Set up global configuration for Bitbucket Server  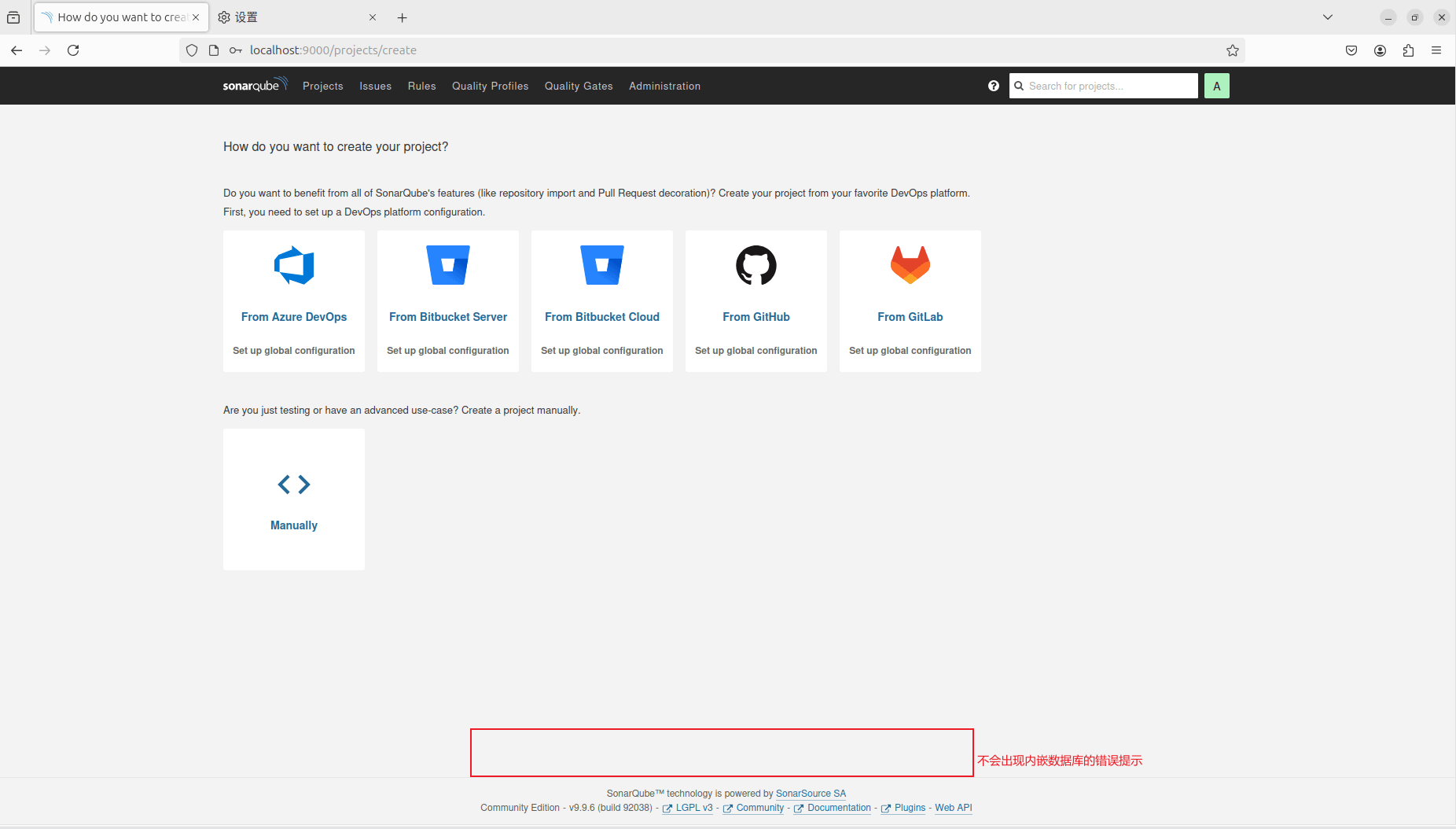pyautogui.click(x=448, y=351)
